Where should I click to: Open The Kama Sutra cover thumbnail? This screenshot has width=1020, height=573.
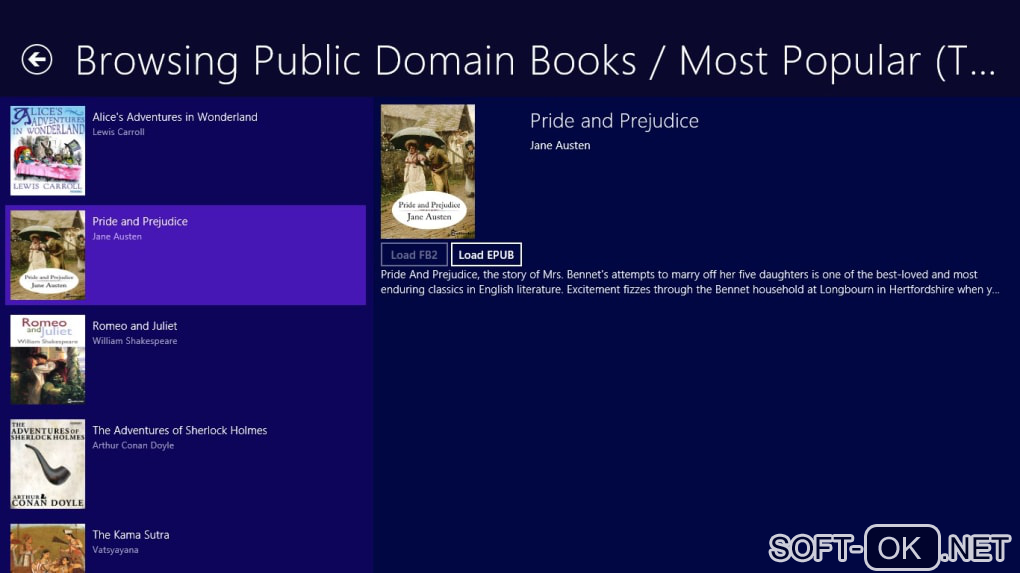point(47,548)
